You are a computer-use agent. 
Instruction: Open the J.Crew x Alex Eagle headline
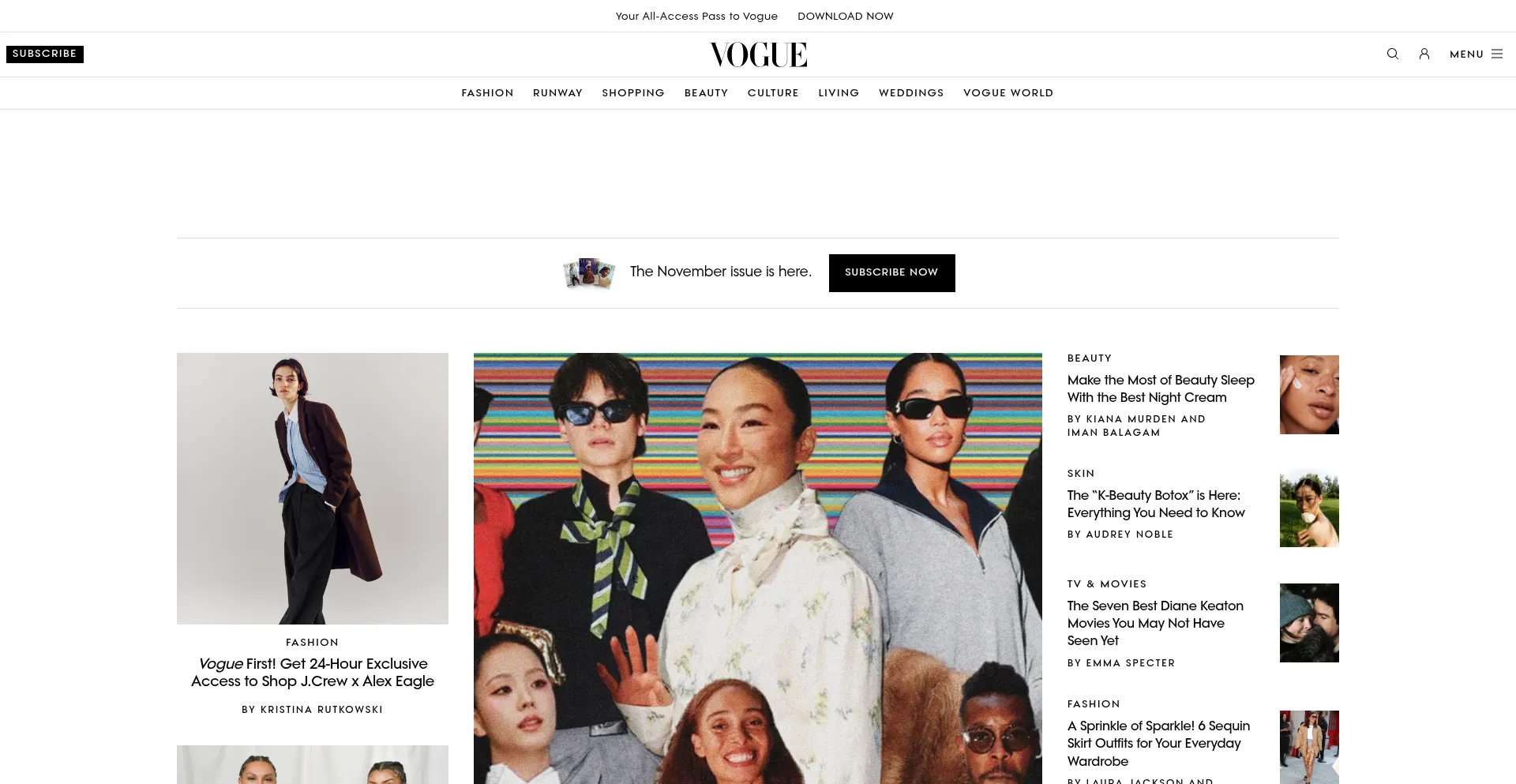pyautogui.click(x=313, y=673)
